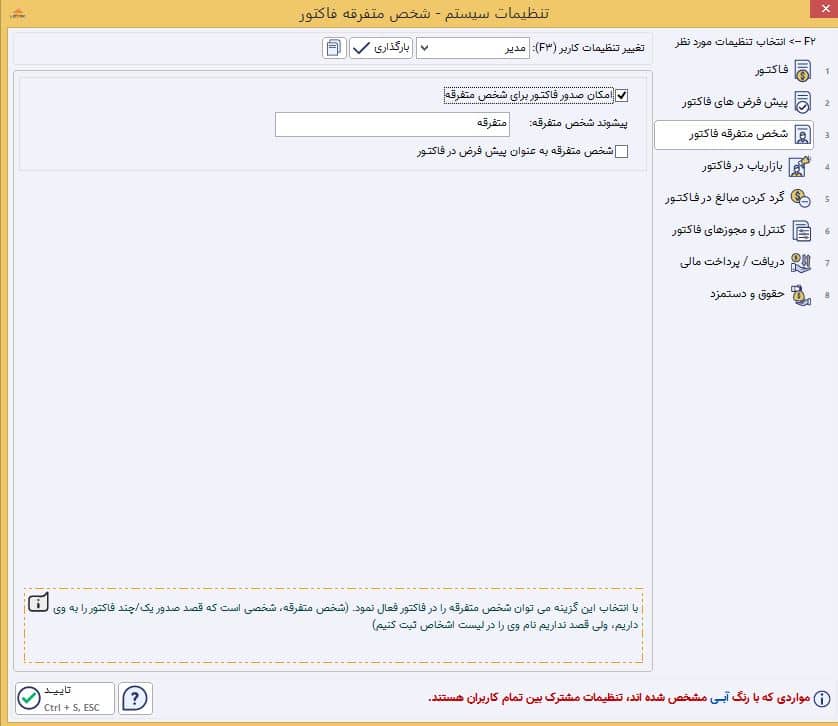838x726 pixels.
Task: Click the description text about شخص متفرقه
Action: pyautogui.click(x=345, y=616)
